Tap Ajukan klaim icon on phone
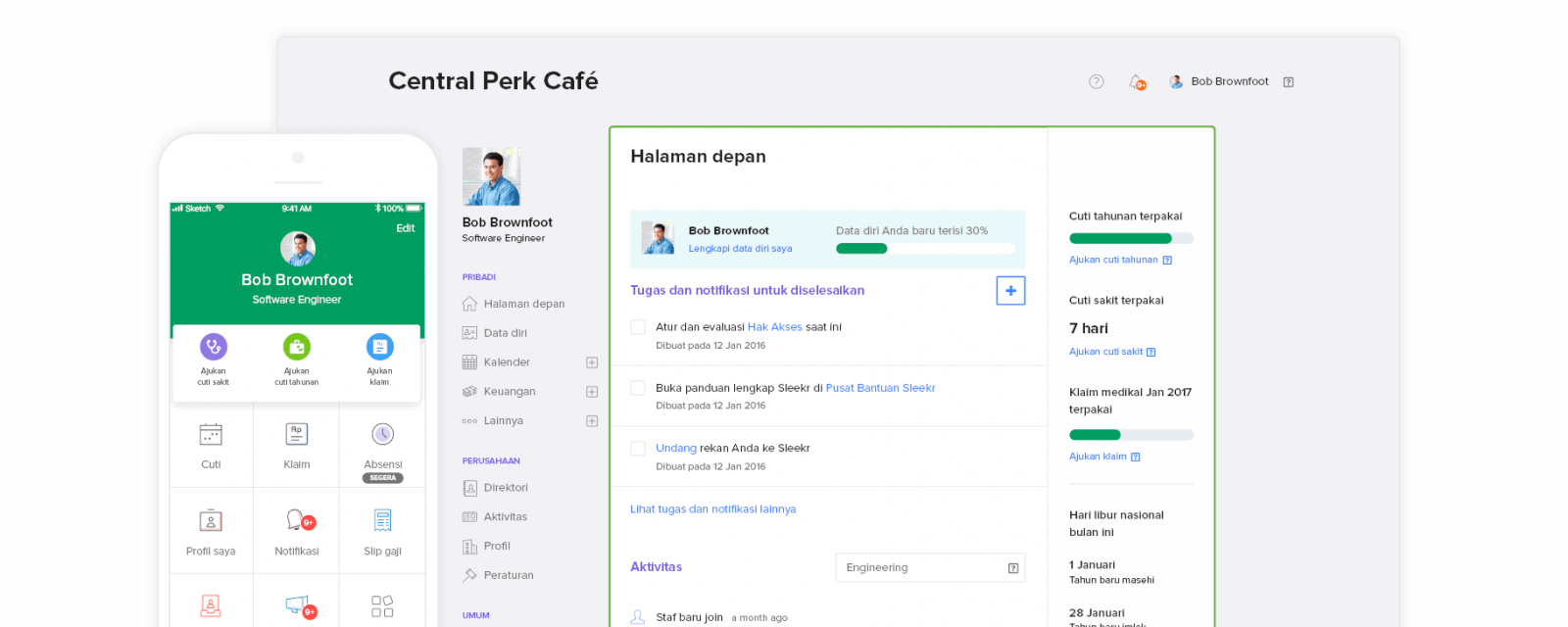Image resolution: width=1568 pixels, height=627 pixels. tap(379, 346)
